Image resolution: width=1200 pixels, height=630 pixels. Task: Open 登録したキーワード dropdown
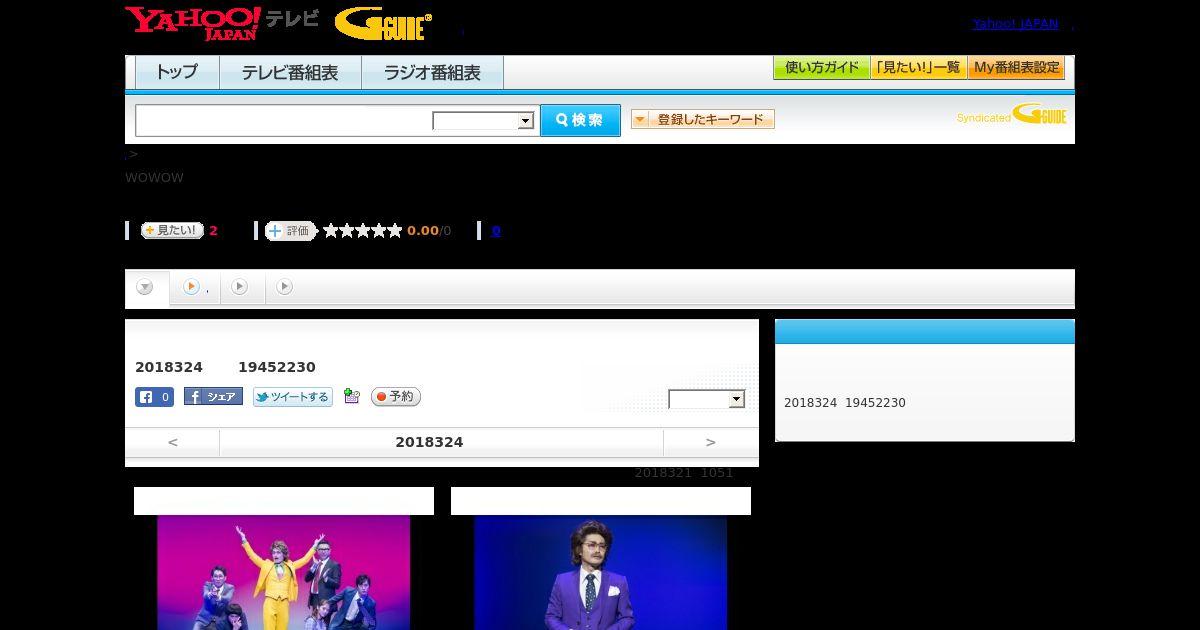(703, 119)
